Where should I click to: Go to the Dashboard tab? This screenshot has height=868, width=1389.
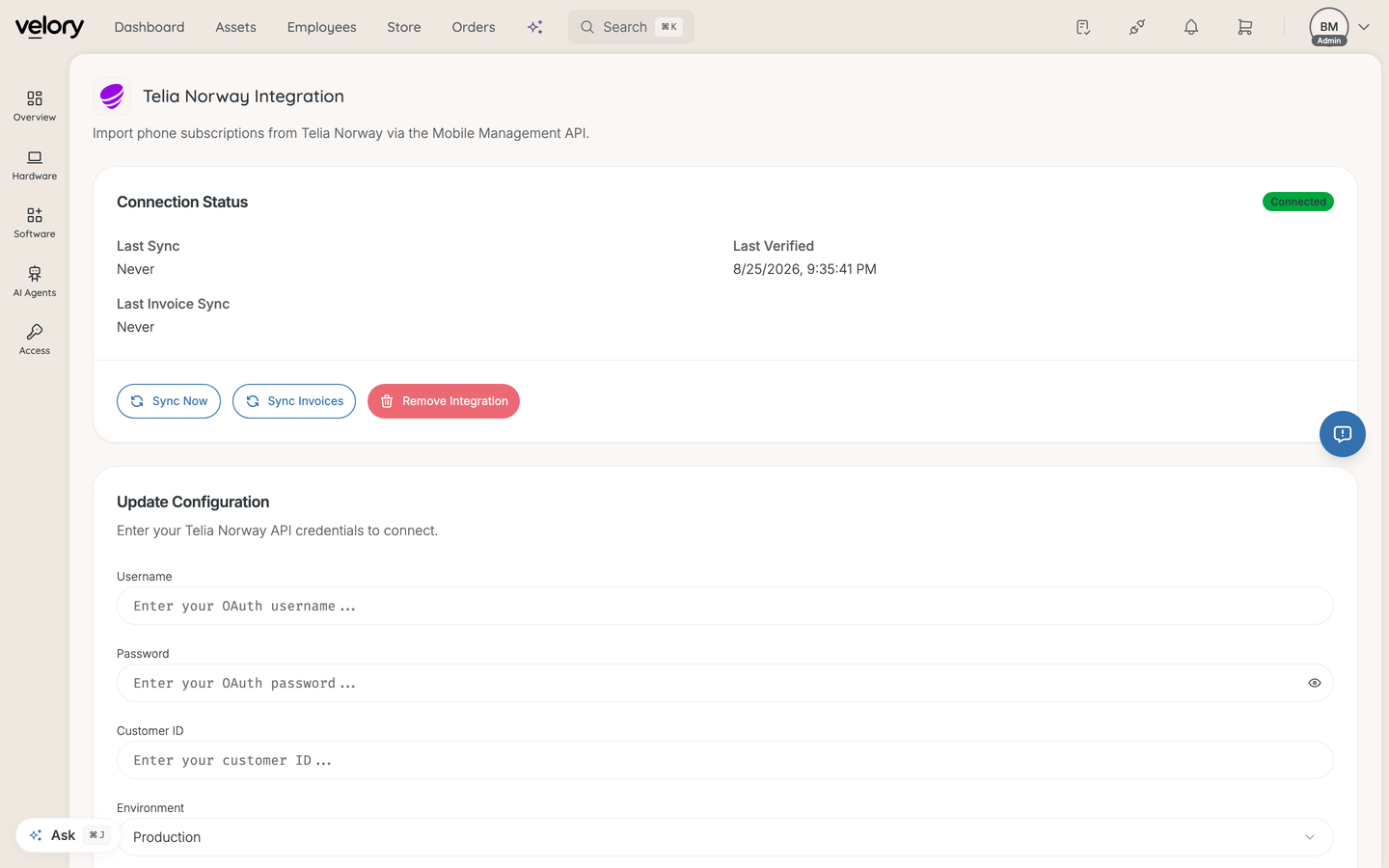point(150,27)
